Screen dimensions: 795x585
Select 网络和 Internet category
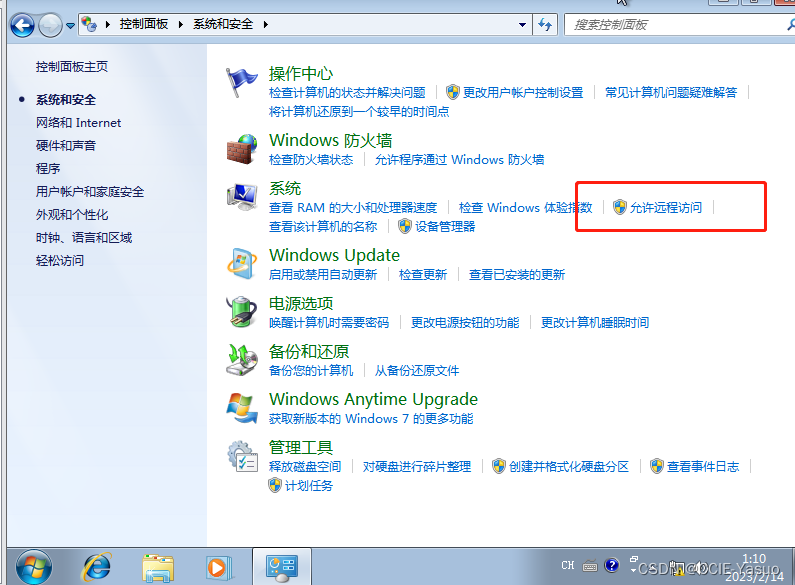[x=78, y=123]
